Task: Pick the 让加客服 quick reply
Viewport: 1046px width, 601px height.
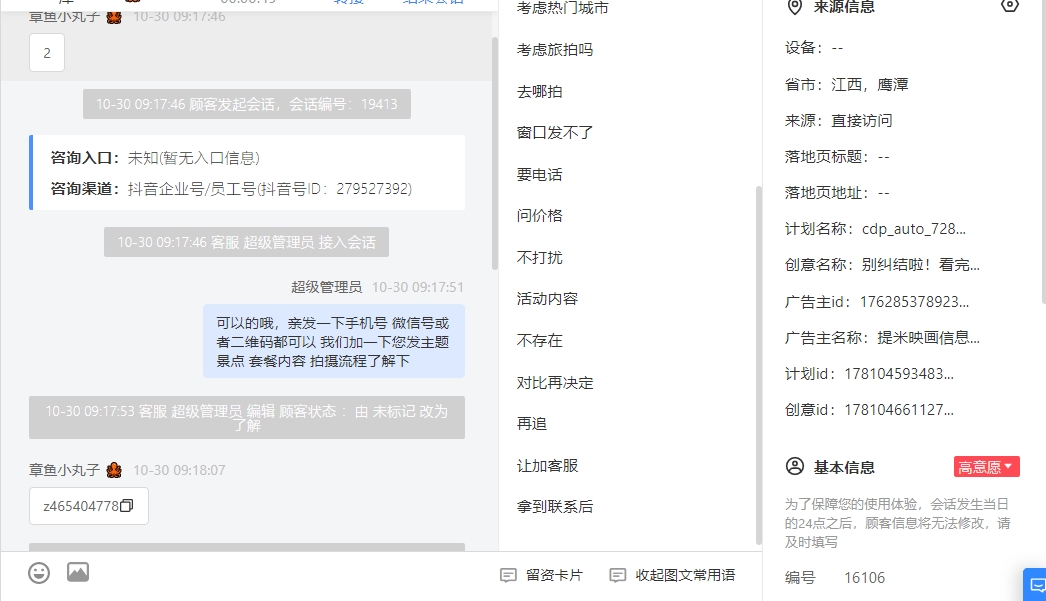Action: [547, 466]
